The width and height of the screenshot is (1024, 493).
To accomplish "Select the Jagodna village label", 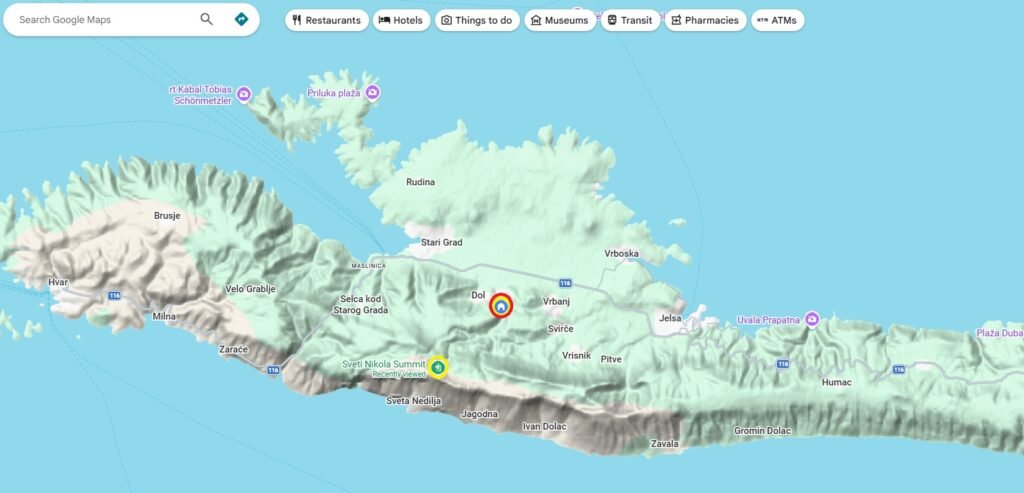I will [479, 414].
